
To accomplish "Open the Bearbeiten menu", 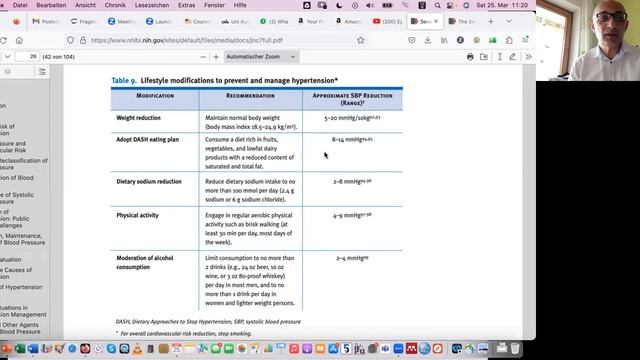I will point(51,5).
